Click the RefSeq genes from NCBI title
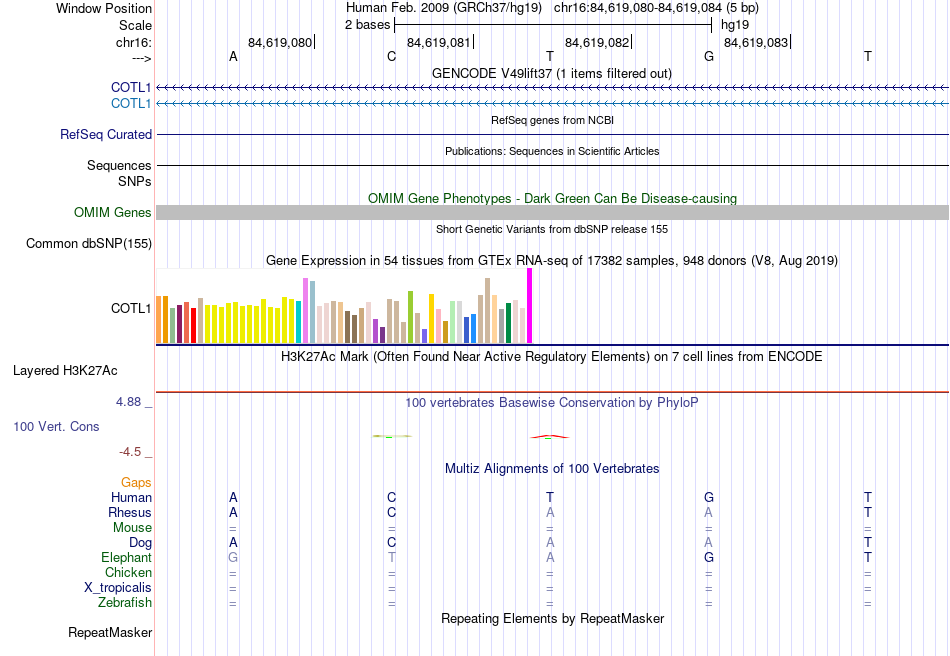Screen dimensions: 950x656 coord(552,120)
